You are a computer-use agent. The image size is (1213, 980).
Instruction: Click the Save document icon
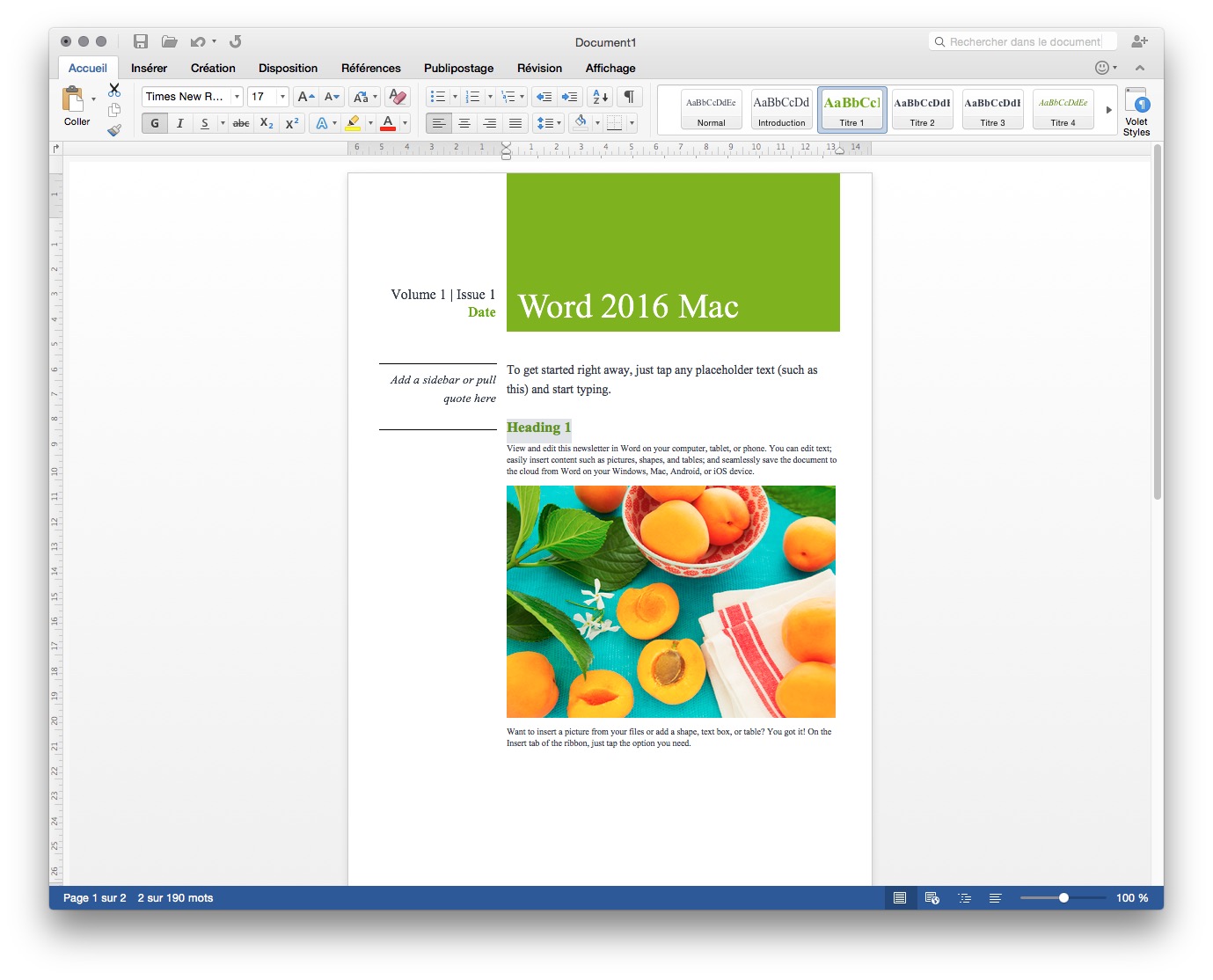[141, 41]
